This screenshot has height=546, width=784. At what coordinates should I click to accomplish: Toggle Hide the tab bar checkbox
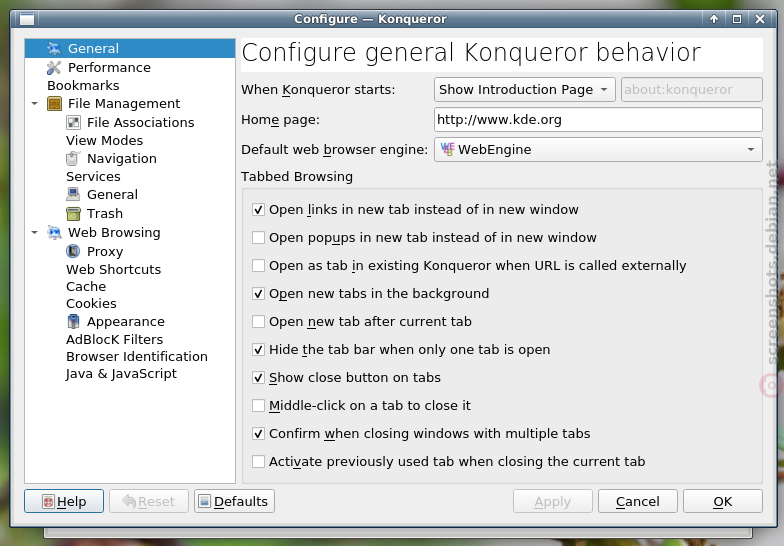click(x=258, y=350)
